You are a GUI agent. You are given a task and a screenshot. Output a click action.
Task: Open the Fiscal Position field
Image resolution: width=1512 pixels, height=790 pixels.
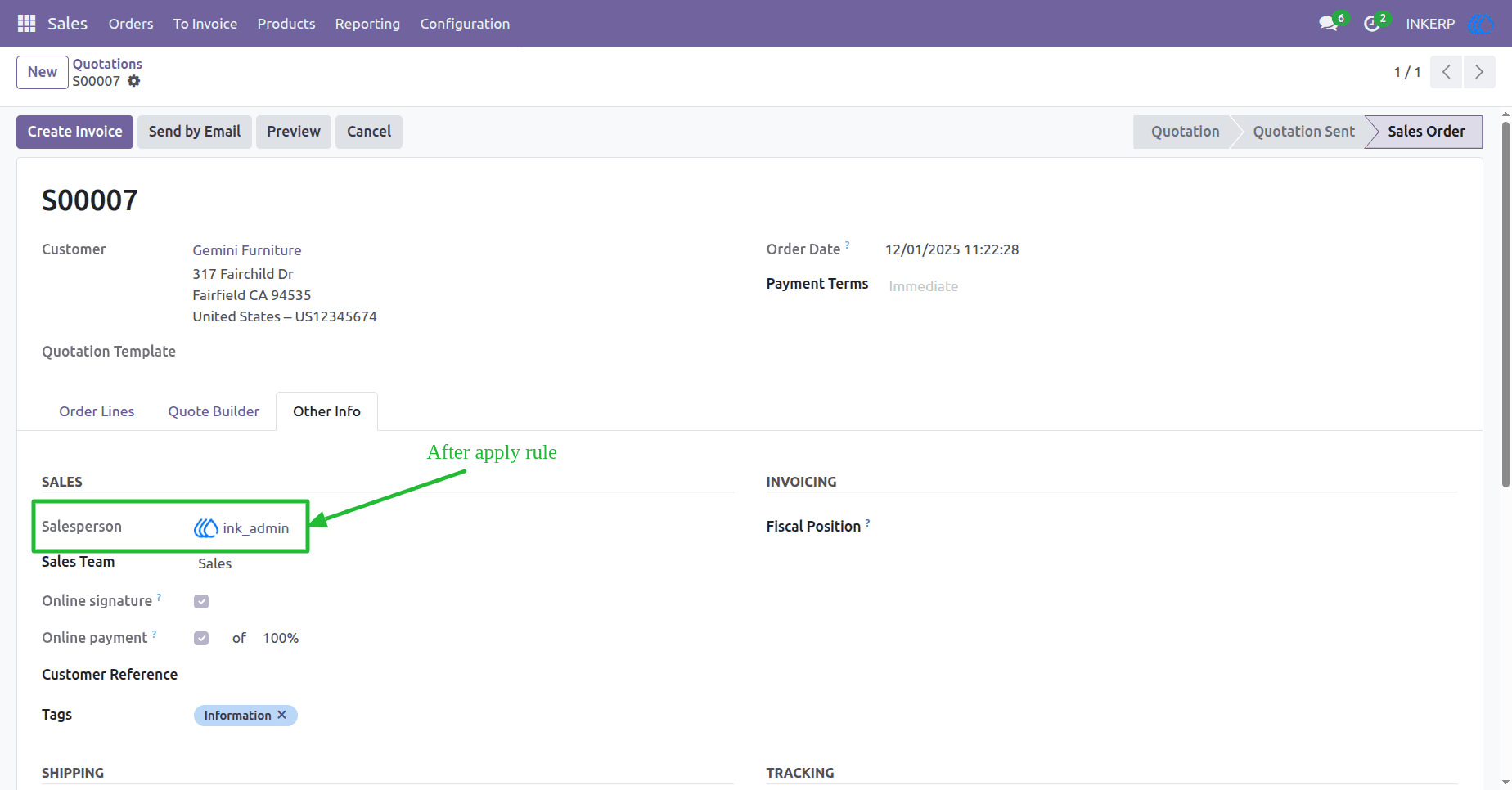pos(1170,527)
